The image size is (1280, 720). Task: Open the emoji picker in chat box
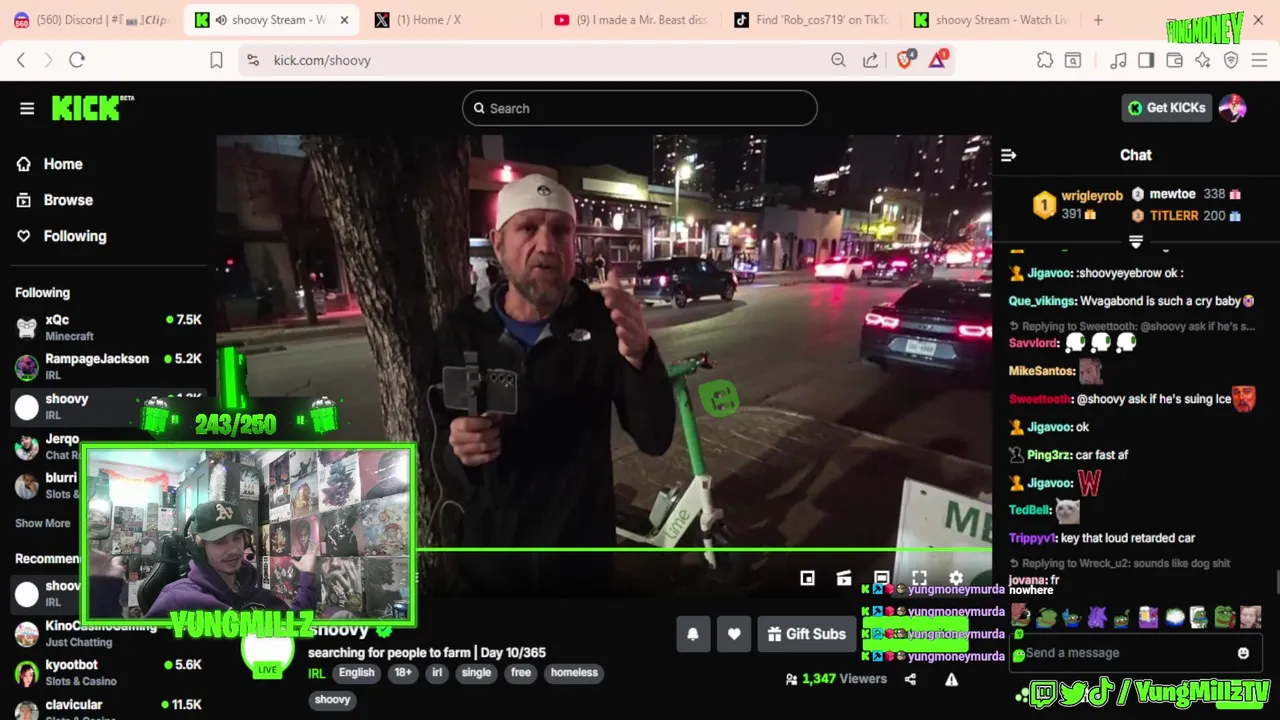[1243, 653]
